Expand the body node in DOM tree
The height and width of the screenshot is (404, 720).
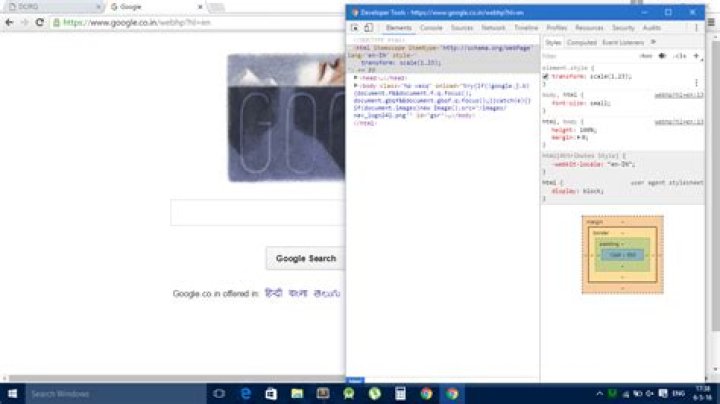tap(355, 85)
